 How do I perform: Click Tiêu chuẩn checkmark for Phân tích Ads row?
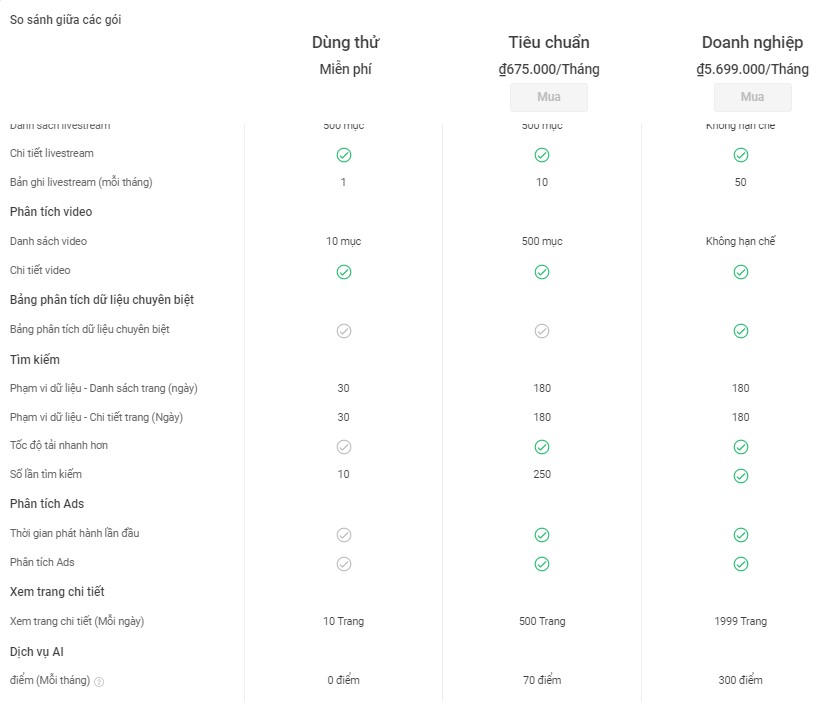tap(542, 564)
